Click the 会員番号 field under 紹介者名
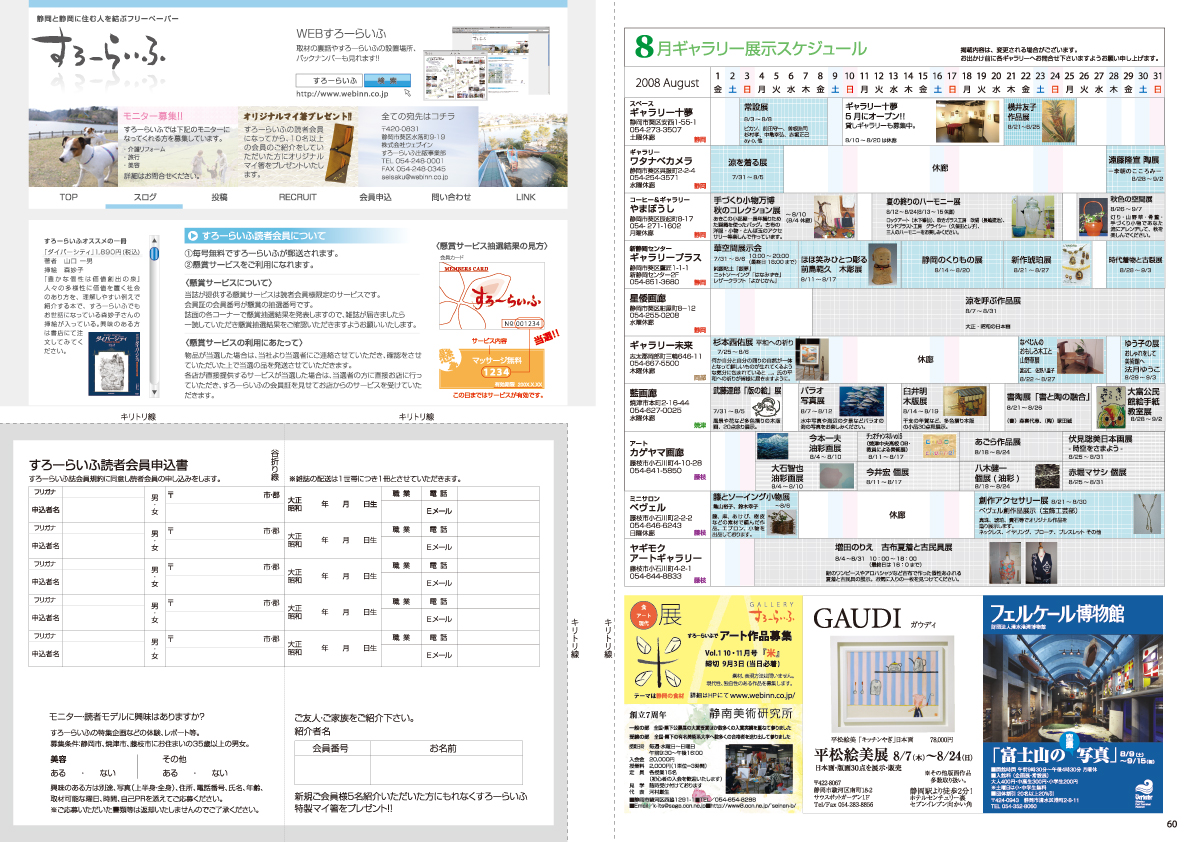The image size is (1191, 842). click(x=332, y=770)
